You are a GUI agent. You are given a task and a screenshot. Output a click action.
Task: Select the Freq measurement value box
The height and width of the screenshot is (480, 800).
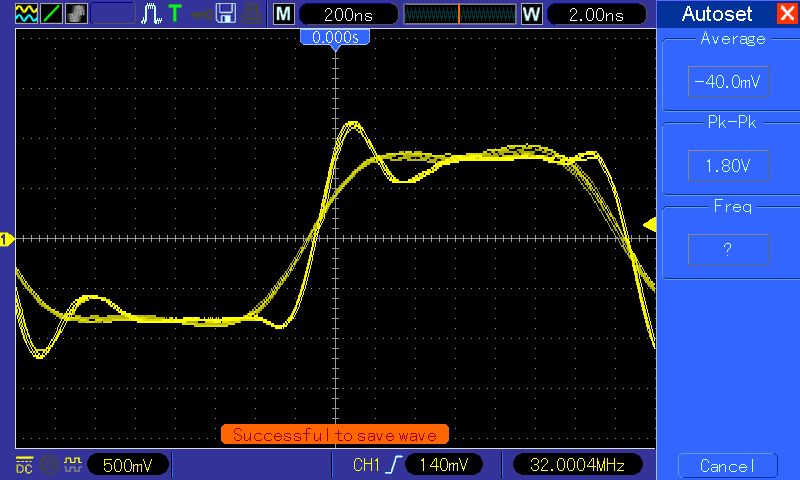click(728, 249)
